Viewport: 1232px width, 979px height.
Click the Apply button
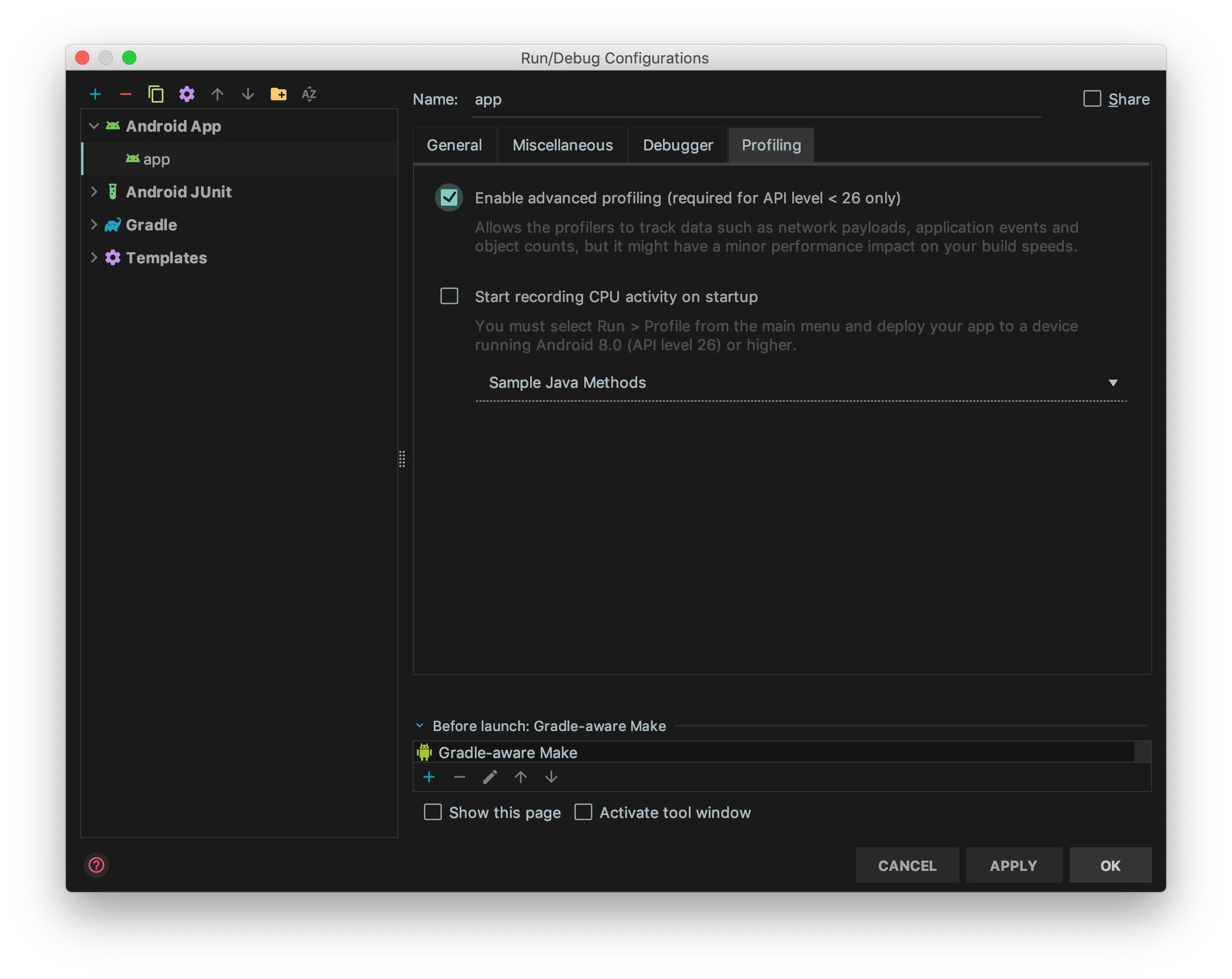click(1013, 865)
